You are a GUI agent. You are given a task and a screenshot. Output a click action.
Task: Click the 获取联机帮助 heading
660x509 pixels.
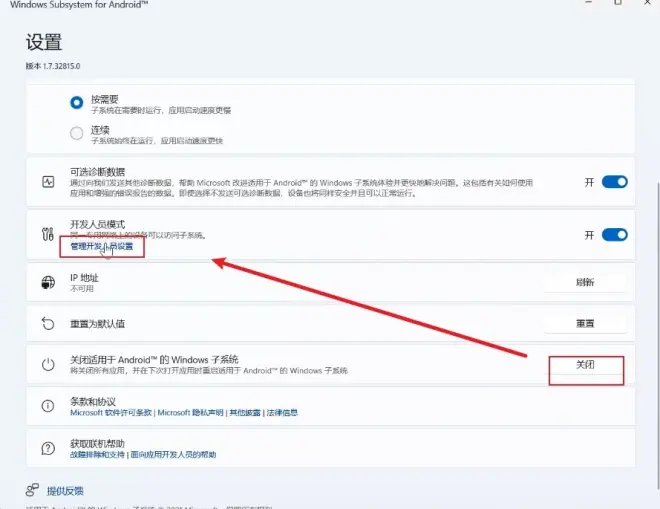97,444
